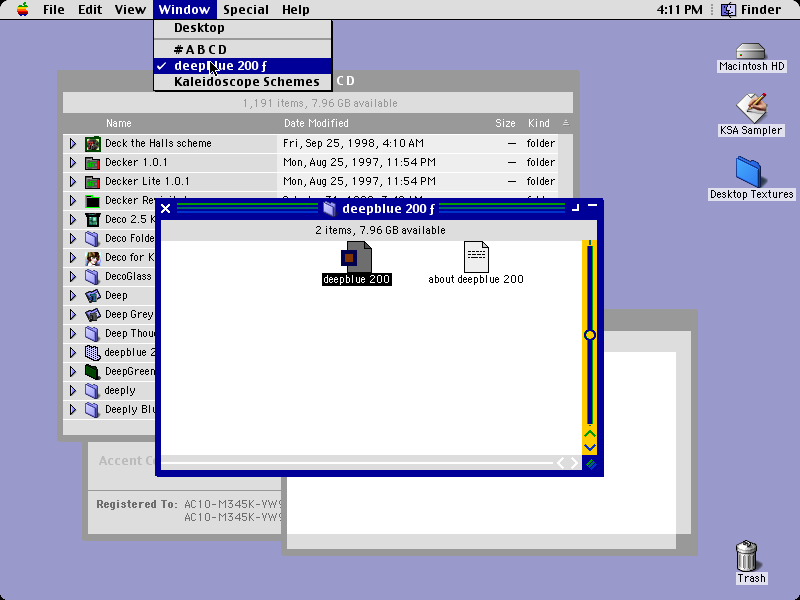Screen dimensions: 800x600
Task: Click the scroll down arrow in deepblue window
Action: [x=590, y=447]
